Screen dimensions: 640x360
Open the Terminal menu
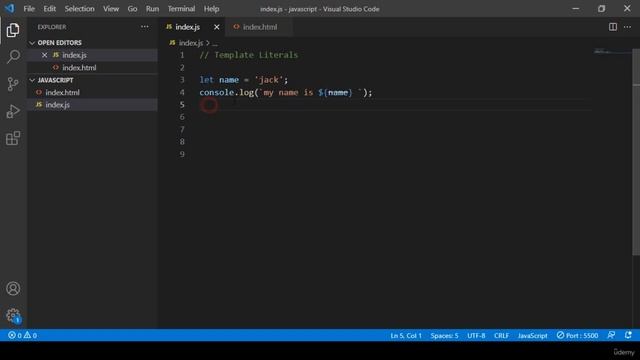click(x=181, y=9)
